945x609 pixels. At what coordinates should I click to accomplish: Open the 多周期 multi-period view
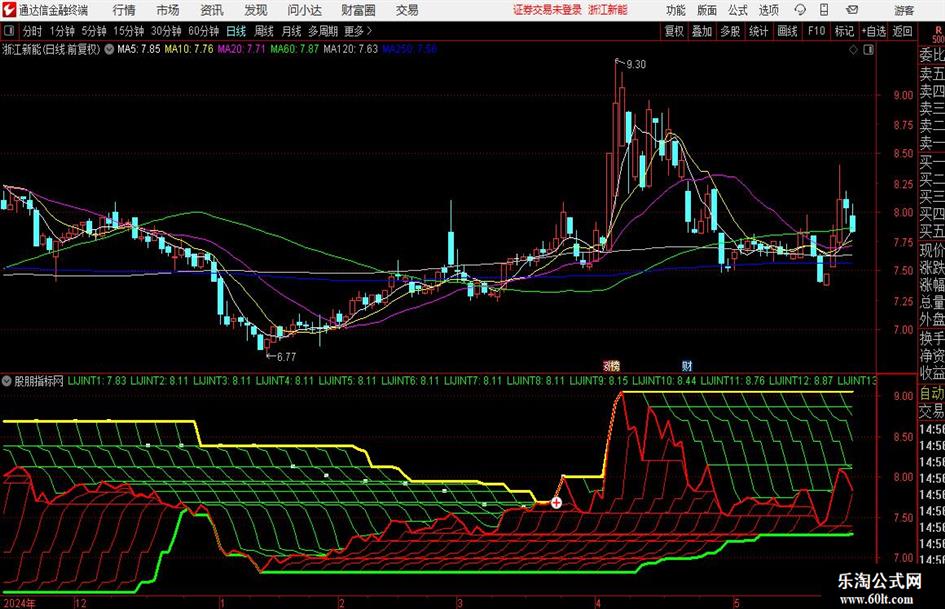point(323,31)
